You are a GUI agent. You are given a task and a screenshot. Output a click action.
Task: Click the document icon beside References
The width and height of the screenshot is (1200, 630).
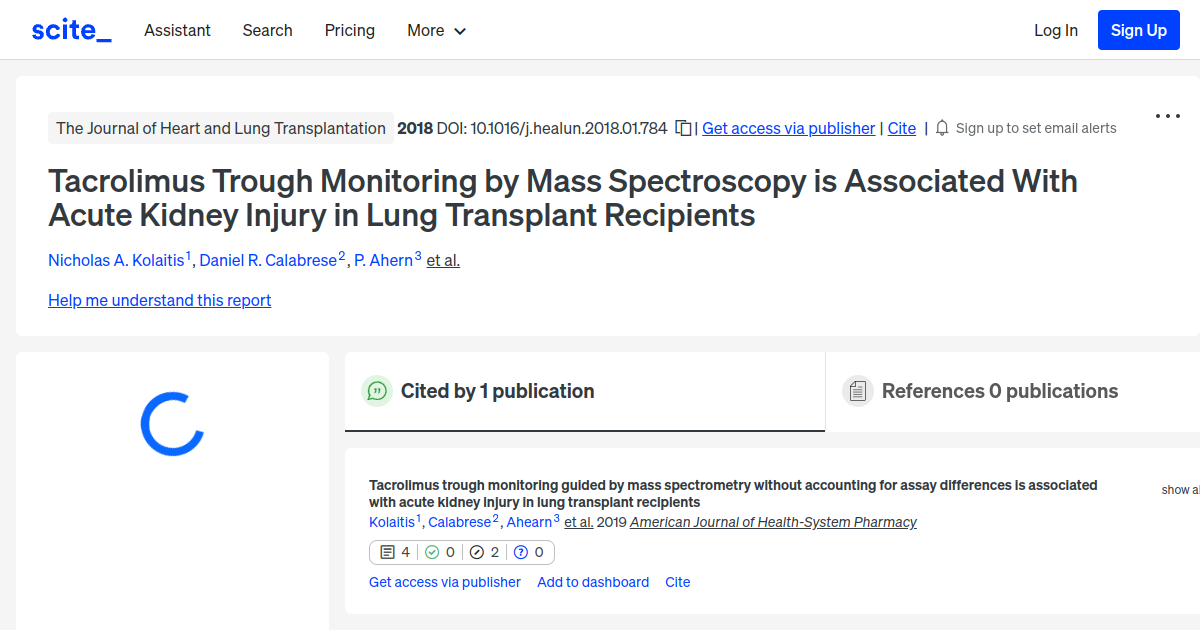(858, 390)
